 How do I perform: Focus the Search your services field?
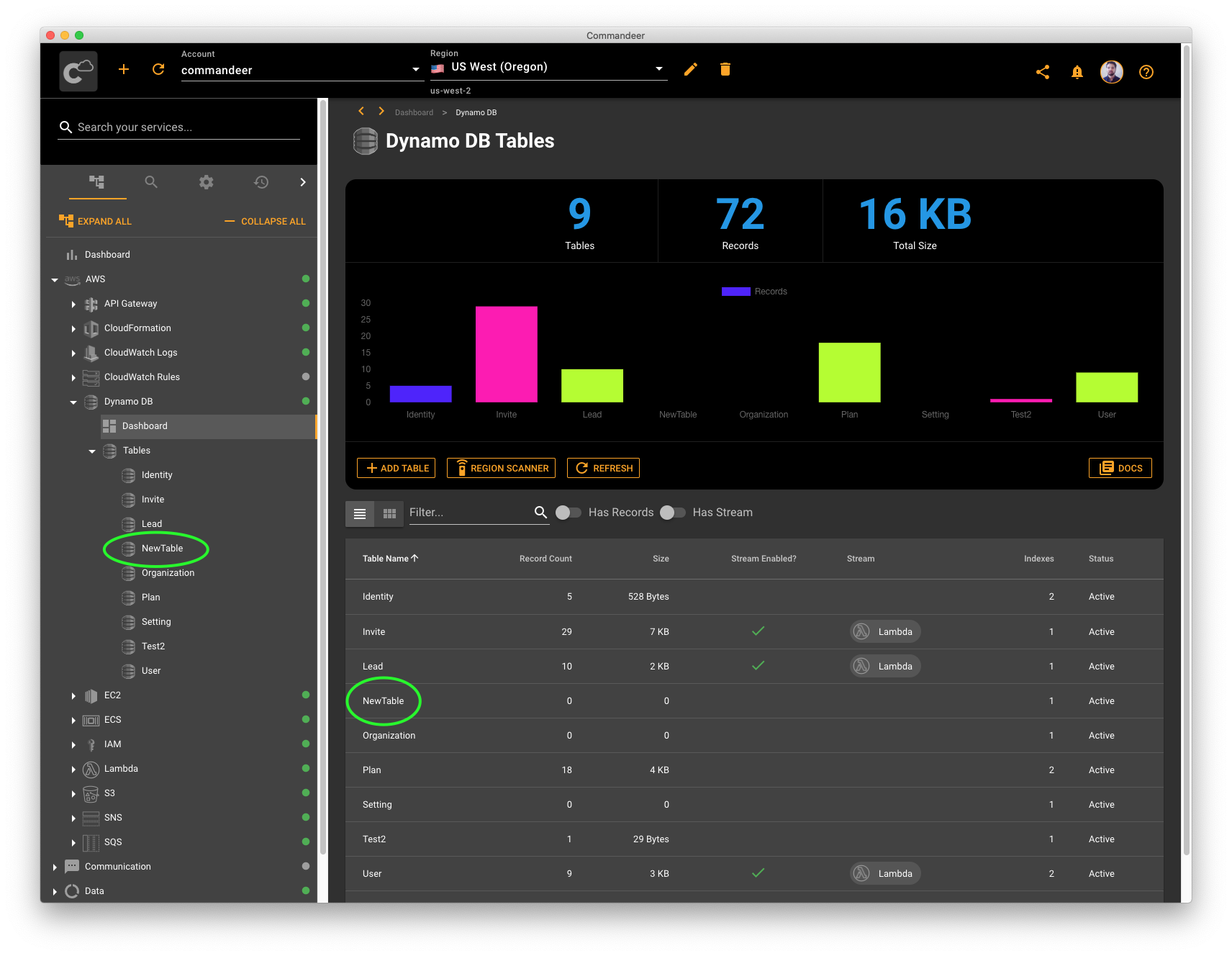pos(178,127)
